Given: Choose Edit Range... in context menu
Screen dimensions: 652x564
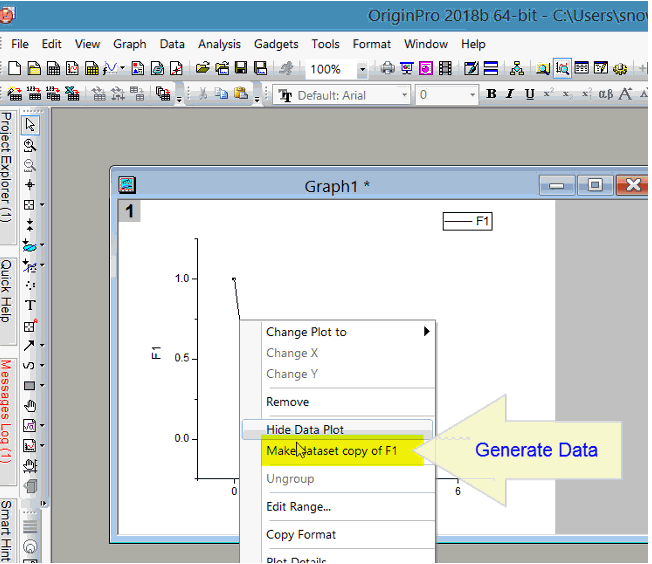Looking at the screenshot, I should (x=338, y=507).
